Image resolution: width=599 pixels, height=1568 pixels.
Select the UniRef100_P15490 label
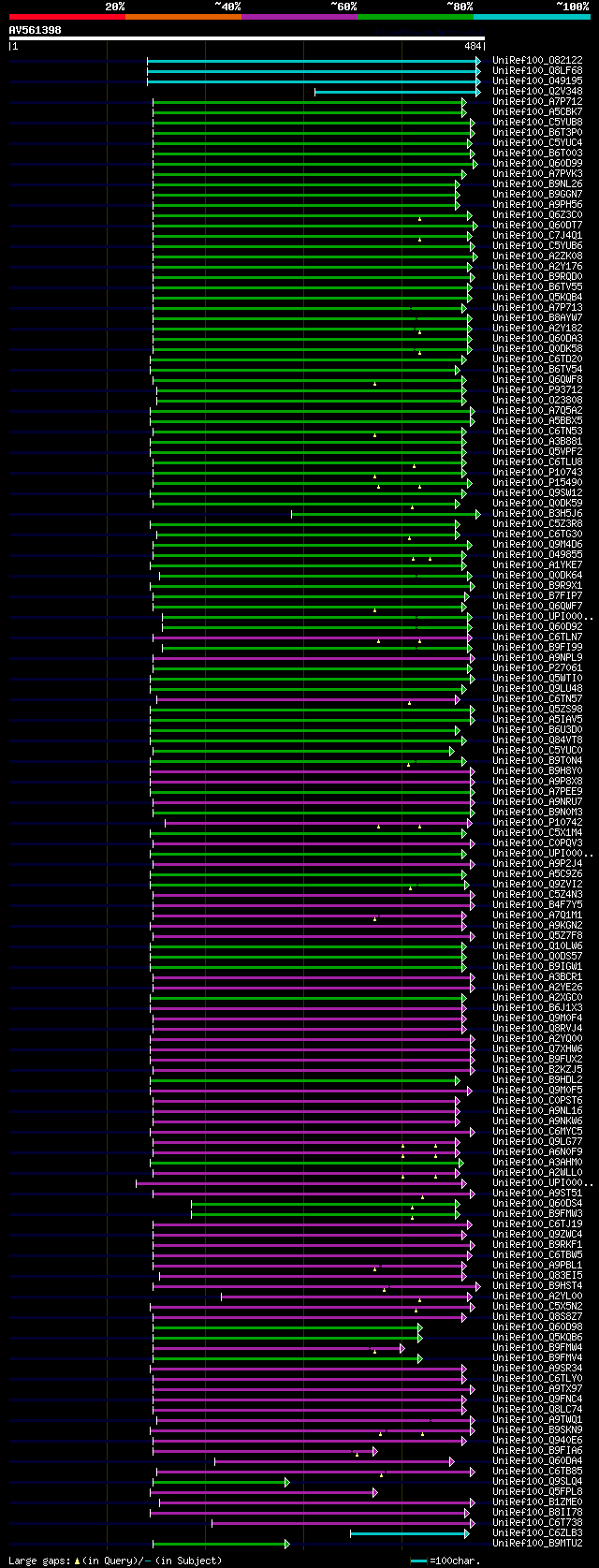pos(537,482)
